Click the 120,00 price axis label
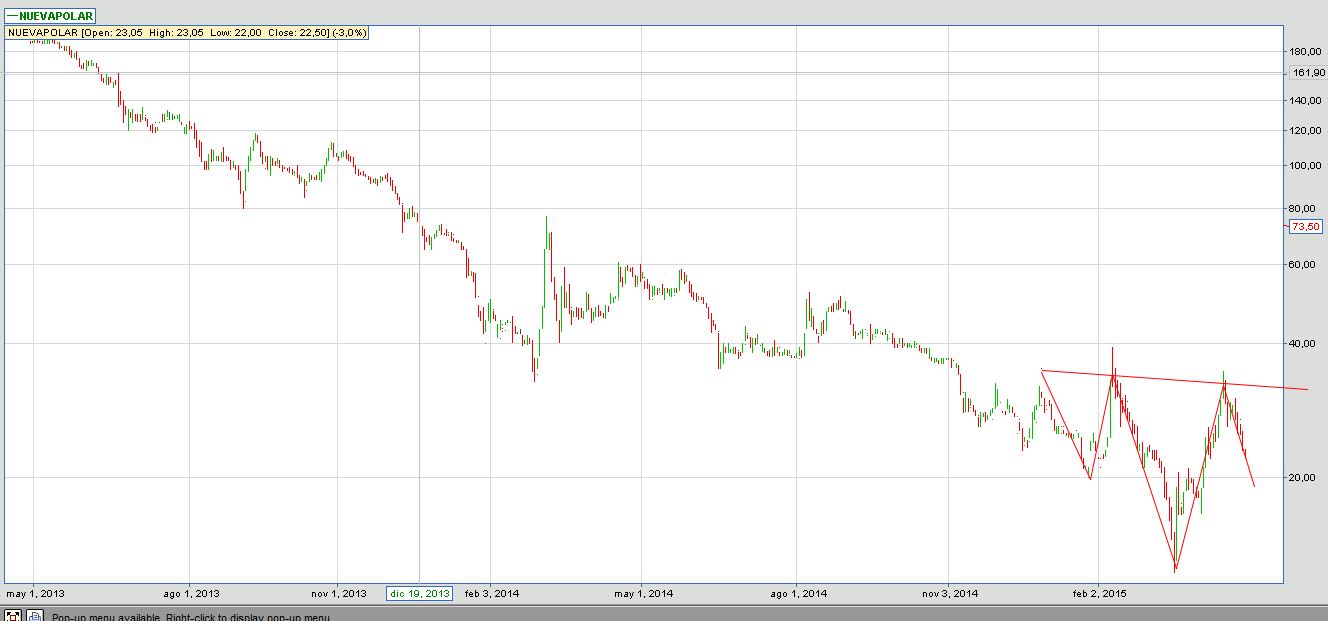1328x621 pixels. pos(1307,132)
